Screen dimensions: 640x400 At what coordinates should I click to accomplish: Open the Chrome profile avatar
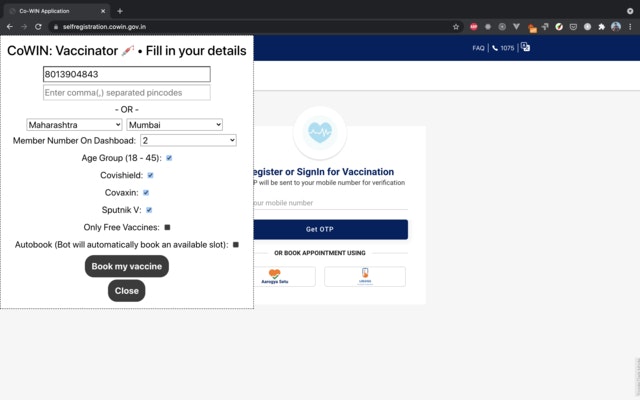(616, 27)
